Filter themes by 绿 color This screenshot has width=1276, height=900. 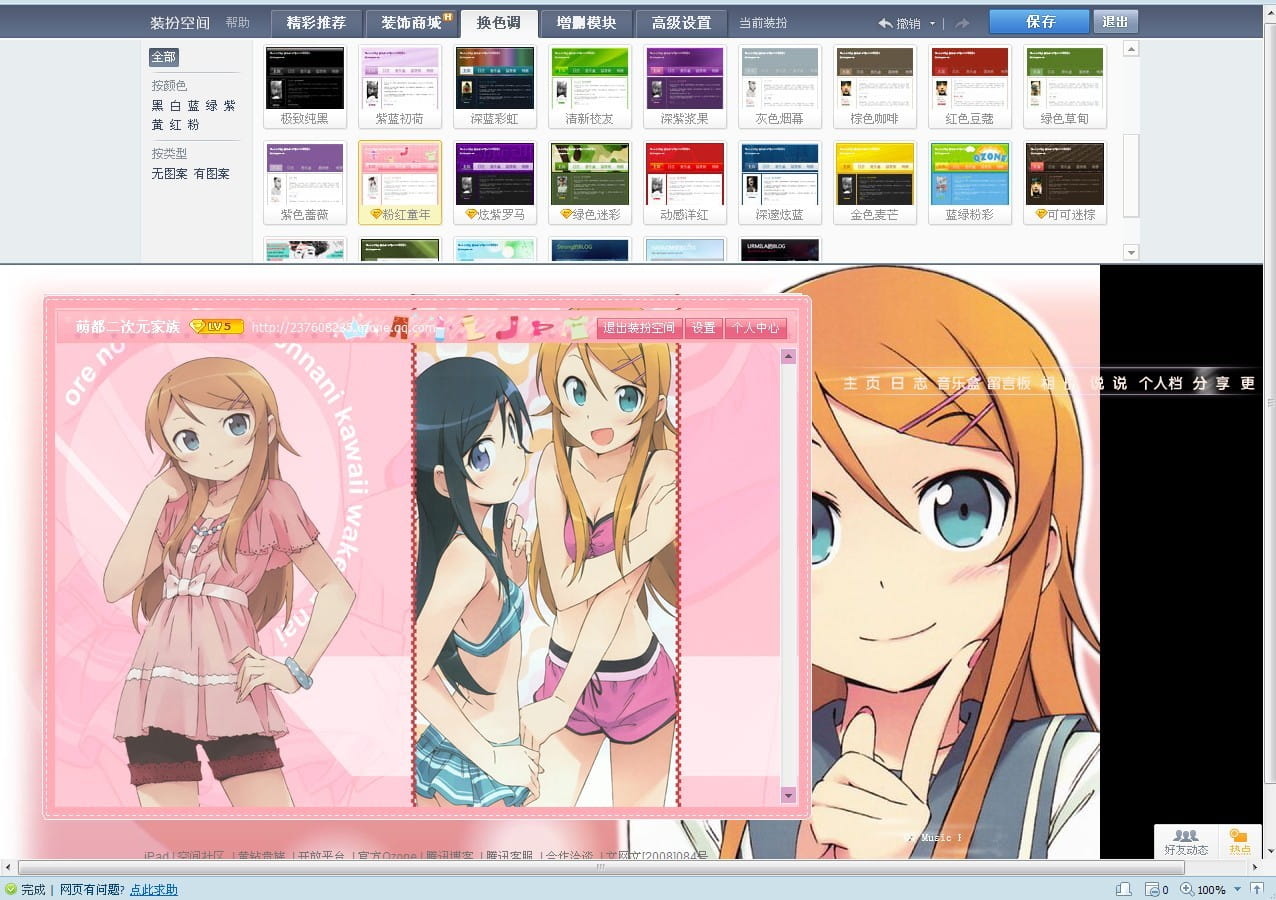pyautogui.click(x=212, y=106)
